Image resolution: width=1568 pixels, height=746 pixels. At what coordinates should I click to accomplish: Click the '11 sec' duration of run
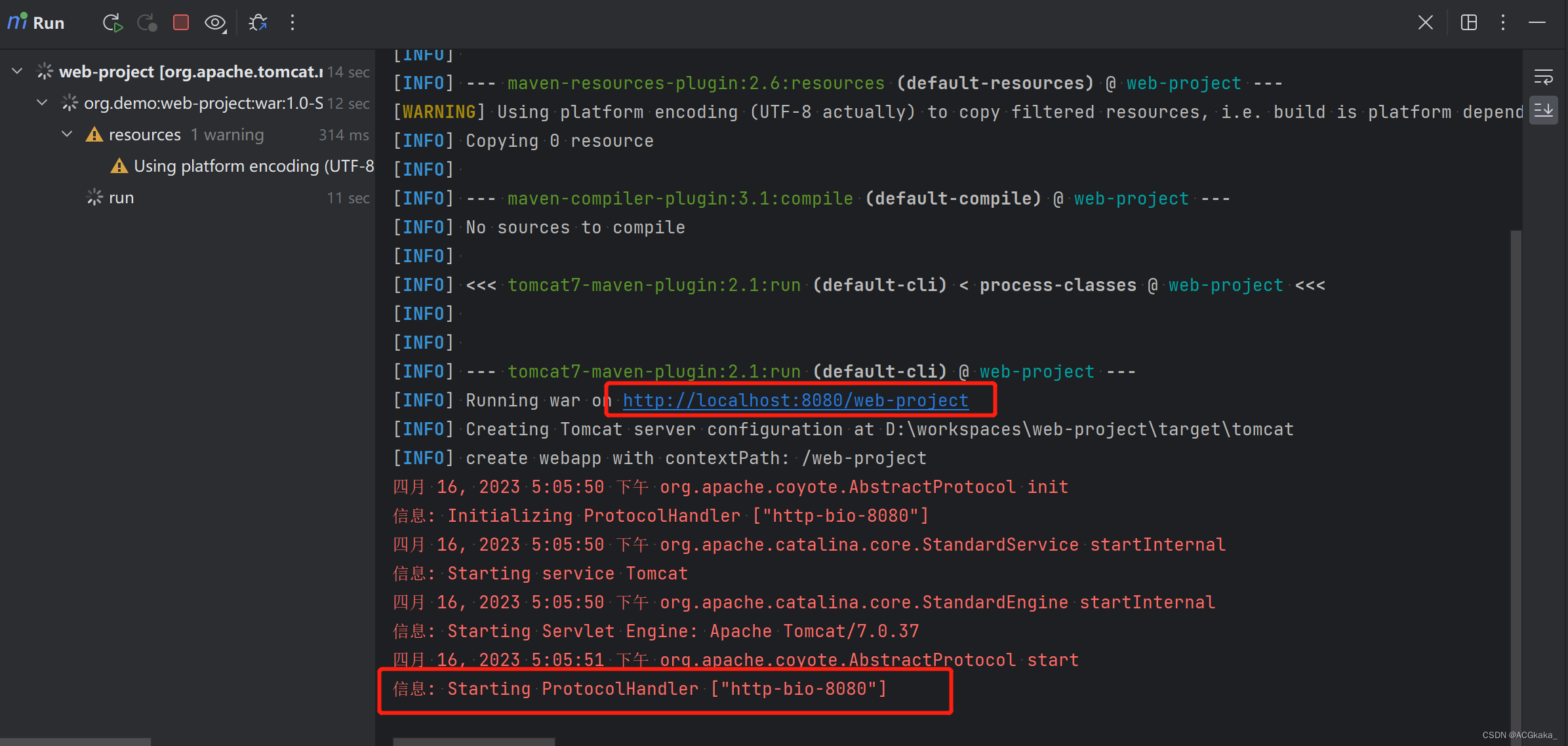click(348, 197)
